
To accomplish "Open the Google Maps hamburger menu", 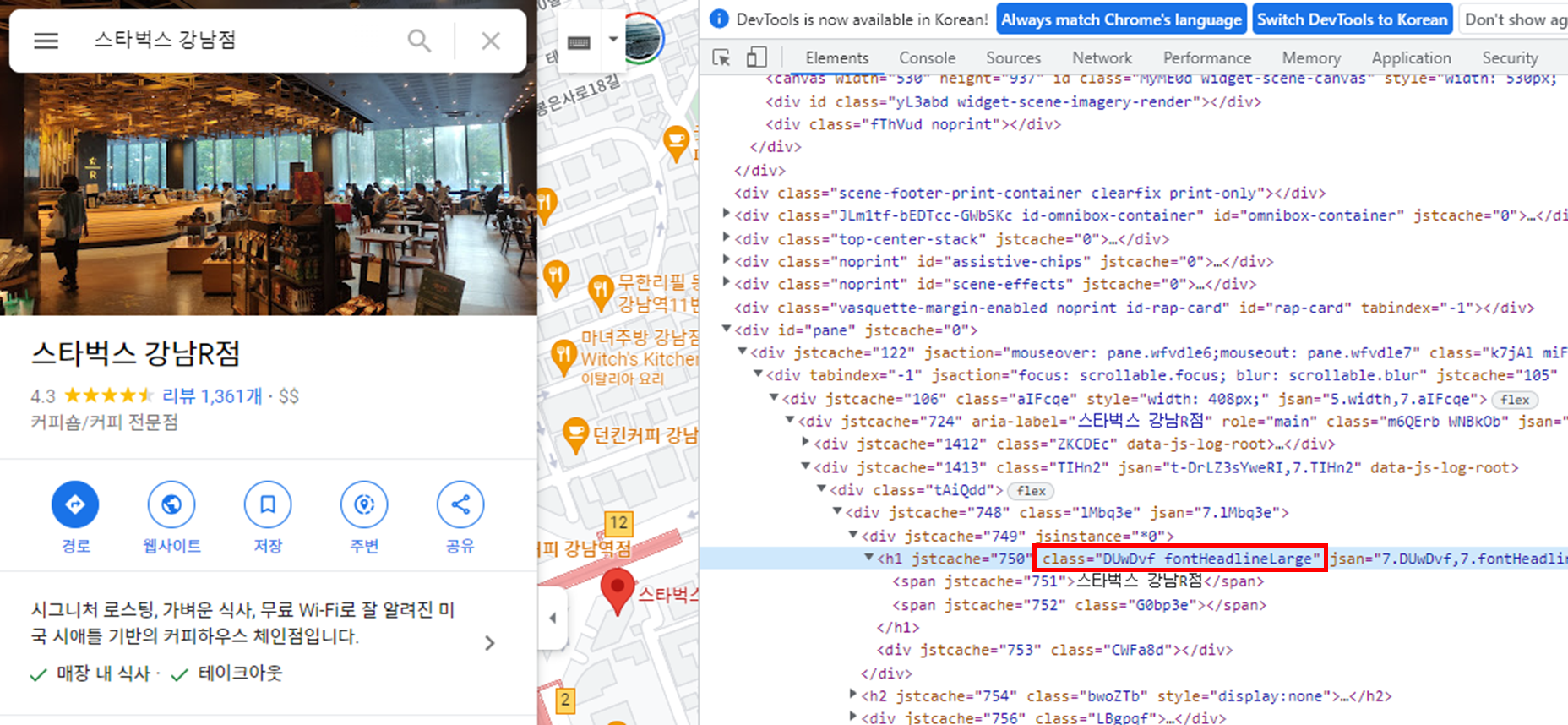I will (x=46, y=41).
